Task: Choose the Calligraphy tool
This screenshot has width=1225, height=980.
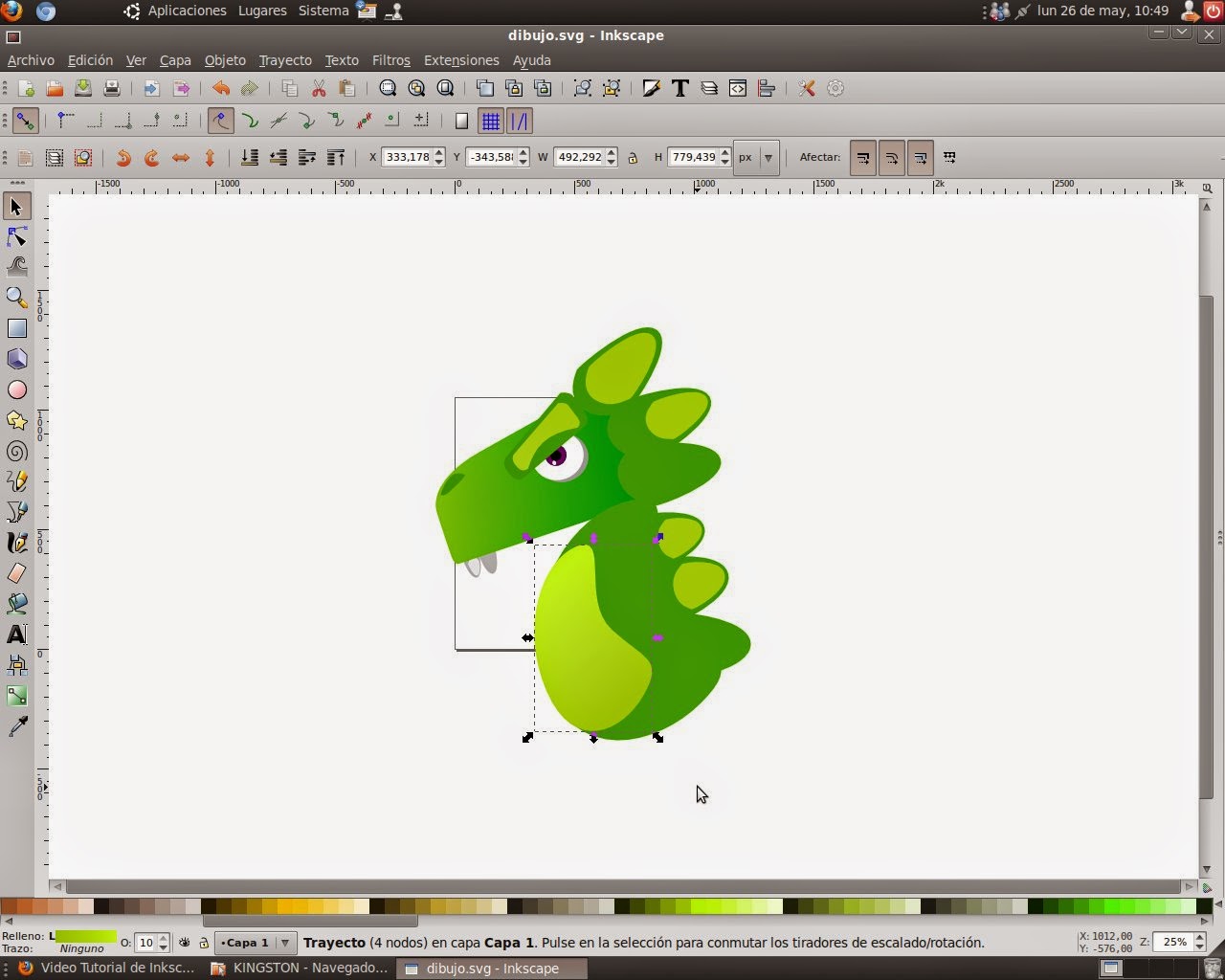Action: (17, 542)
